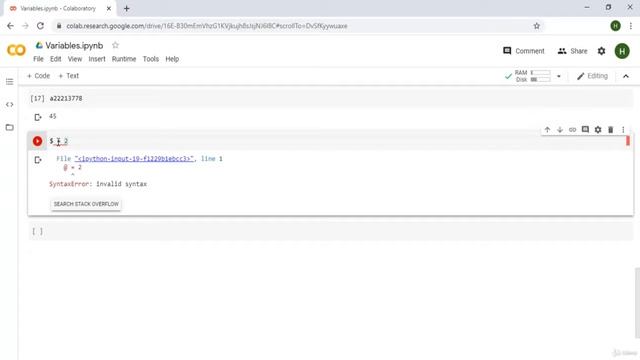Bookmark this page with star icon
Image resolution: width=640 pixels, height=360 pixels.
pos(537,26)
